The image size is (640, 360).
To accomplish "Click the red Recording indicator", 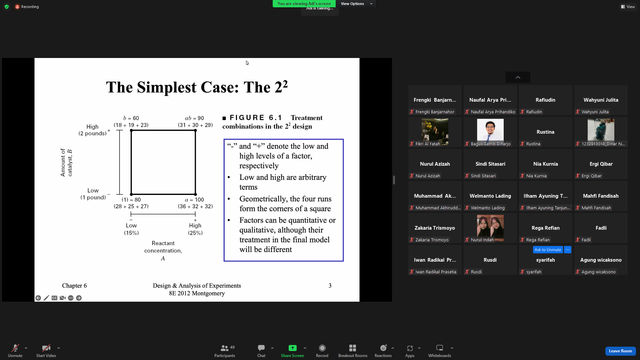I will pyautogui.click(x=27, y=7).
